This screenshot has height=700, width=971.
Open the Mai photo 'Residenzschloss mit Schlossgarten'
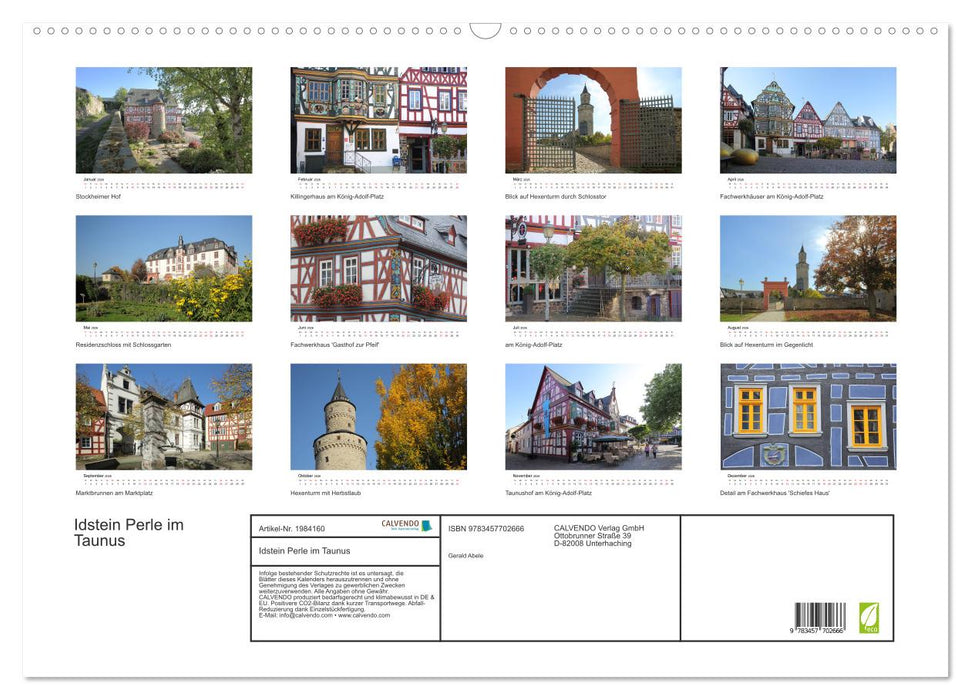[163, 267]
